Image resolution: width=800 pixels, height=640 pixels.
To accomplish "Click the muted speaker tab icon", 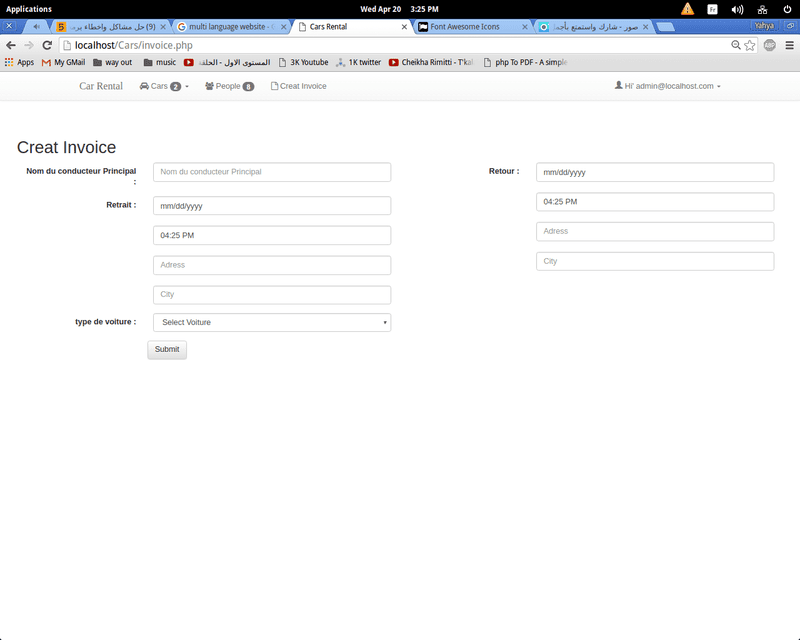I will (x=36, y=27).
